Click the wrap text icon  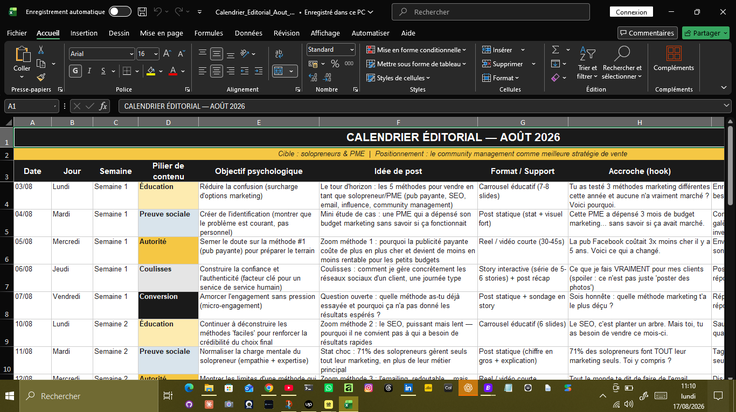(279, 54)
